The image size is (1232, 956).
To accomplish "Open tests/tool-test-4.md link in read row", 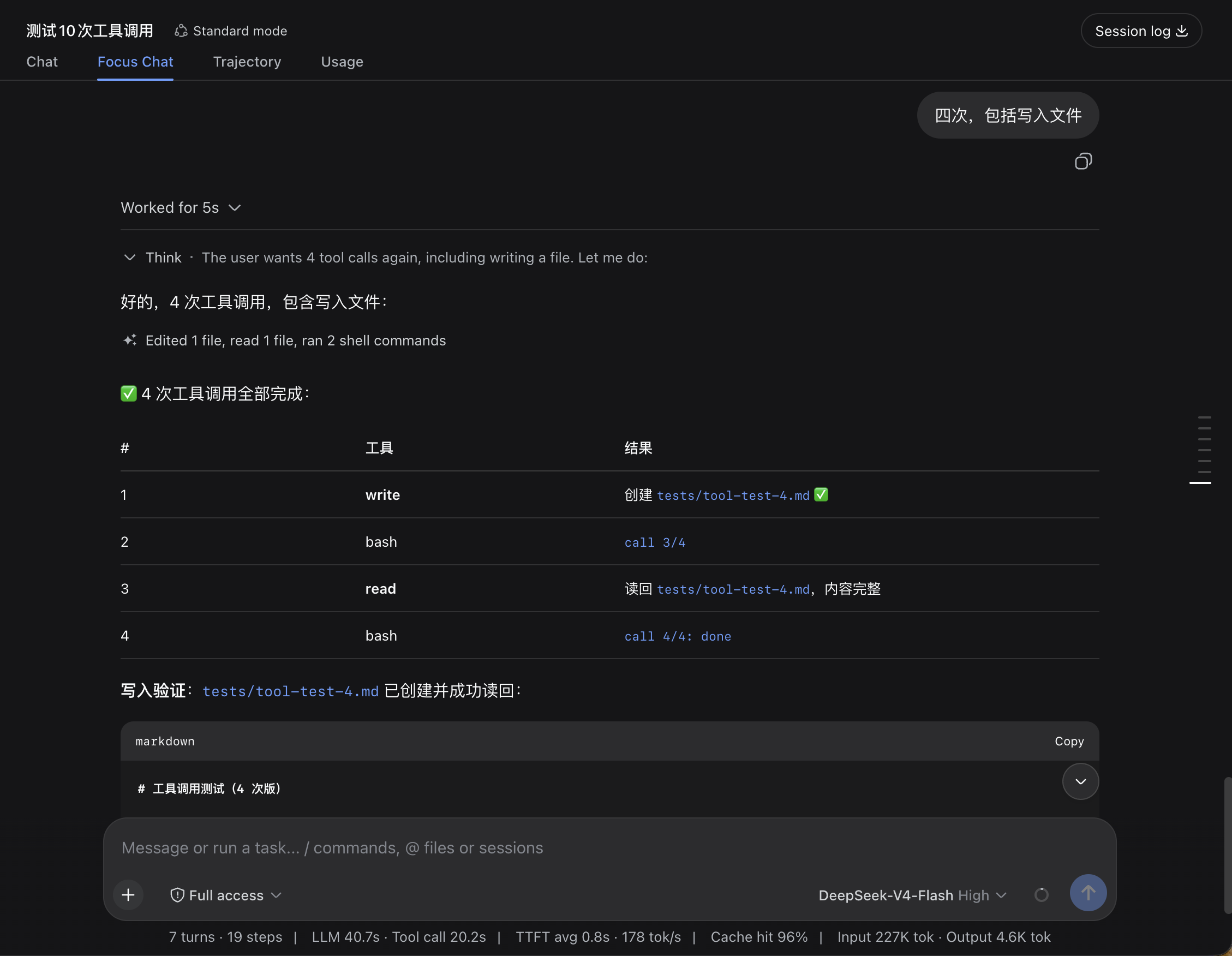I will (x=733, y=589).
